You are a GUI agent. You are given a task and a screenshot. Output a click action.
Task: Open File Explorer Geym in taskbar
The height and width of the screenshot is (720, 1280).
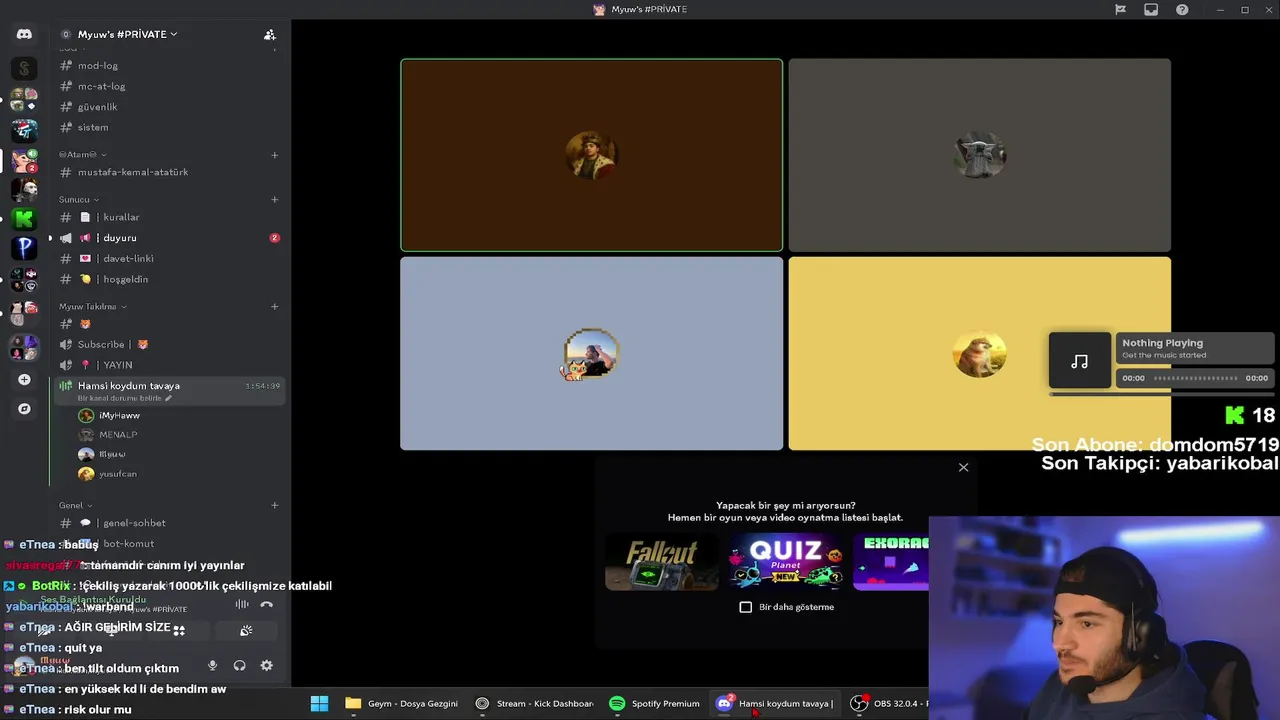click(x=402, y=704)
